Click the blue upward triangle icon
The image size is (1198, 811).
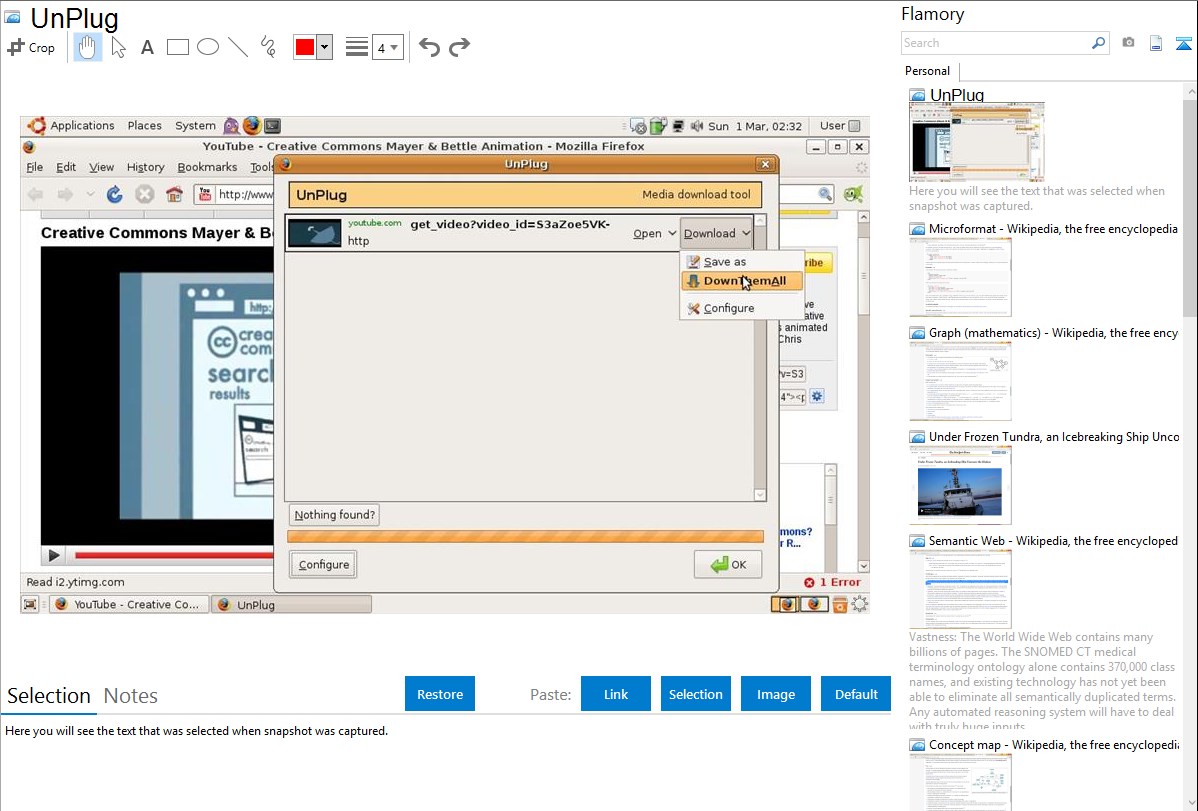(1183, 43)
